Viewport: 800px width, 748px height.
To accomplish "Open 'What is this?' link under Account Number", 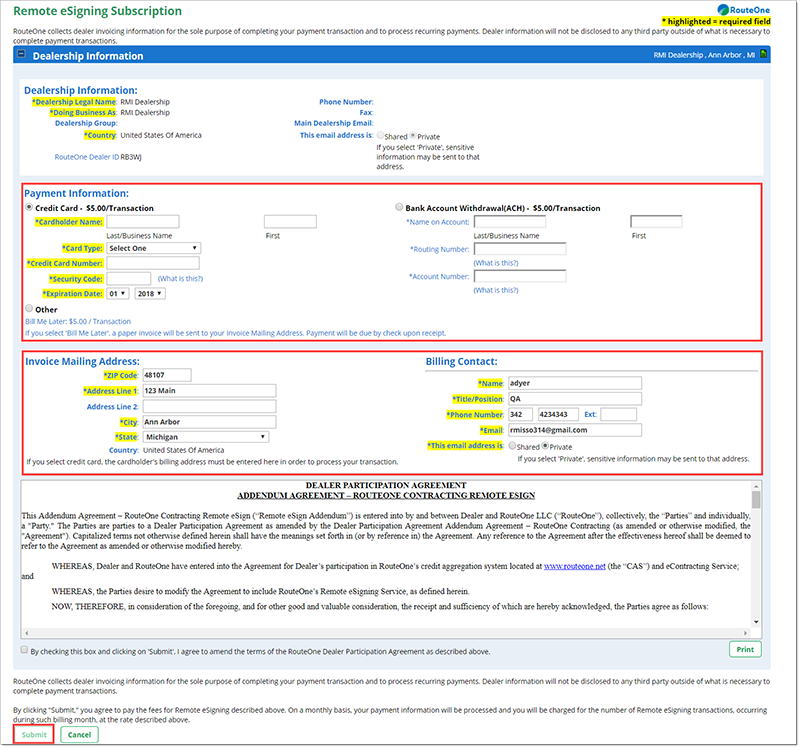I will pyautogui.click(x=495, y=290).
